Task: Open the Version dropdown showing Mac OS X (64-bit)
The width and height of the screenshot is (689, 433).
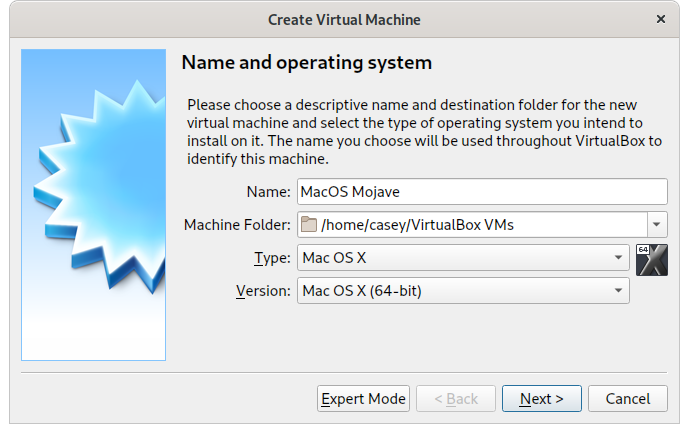Action: coord(463,291)
